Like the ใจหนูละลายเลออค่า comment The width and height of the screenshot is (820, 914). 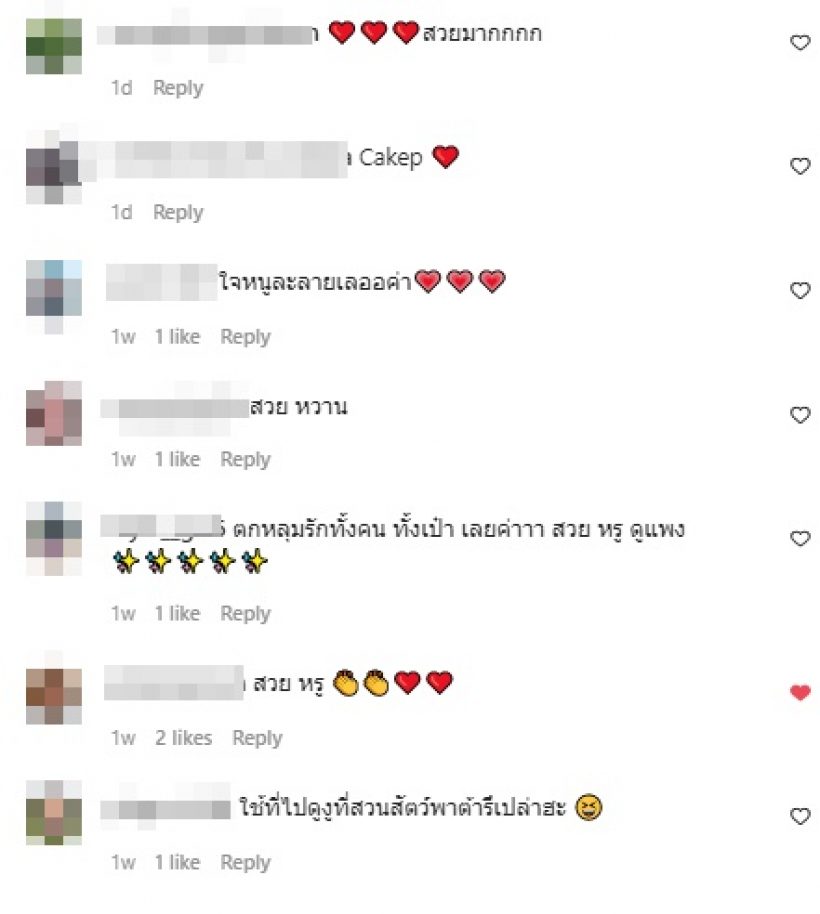(x=800, y=290)
